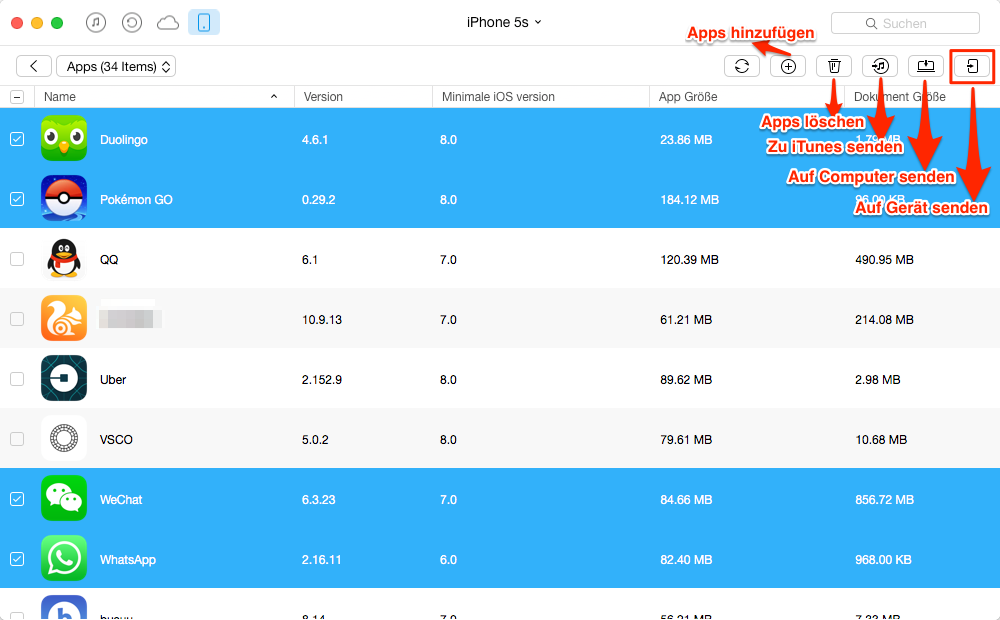1000x620 pixels.
Task: Click version 0.29.2 of Pokémon GO
Action: pyautogui.click(x=318, y=200)
